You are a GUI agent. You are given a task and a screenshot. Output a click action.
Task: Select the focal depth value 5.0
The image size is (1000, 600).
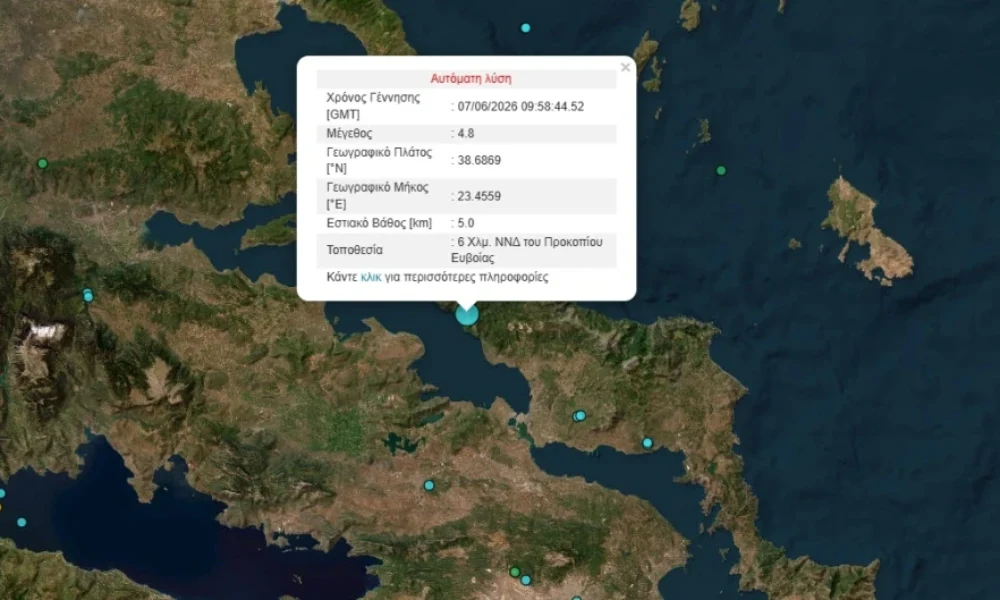[466, 223]
